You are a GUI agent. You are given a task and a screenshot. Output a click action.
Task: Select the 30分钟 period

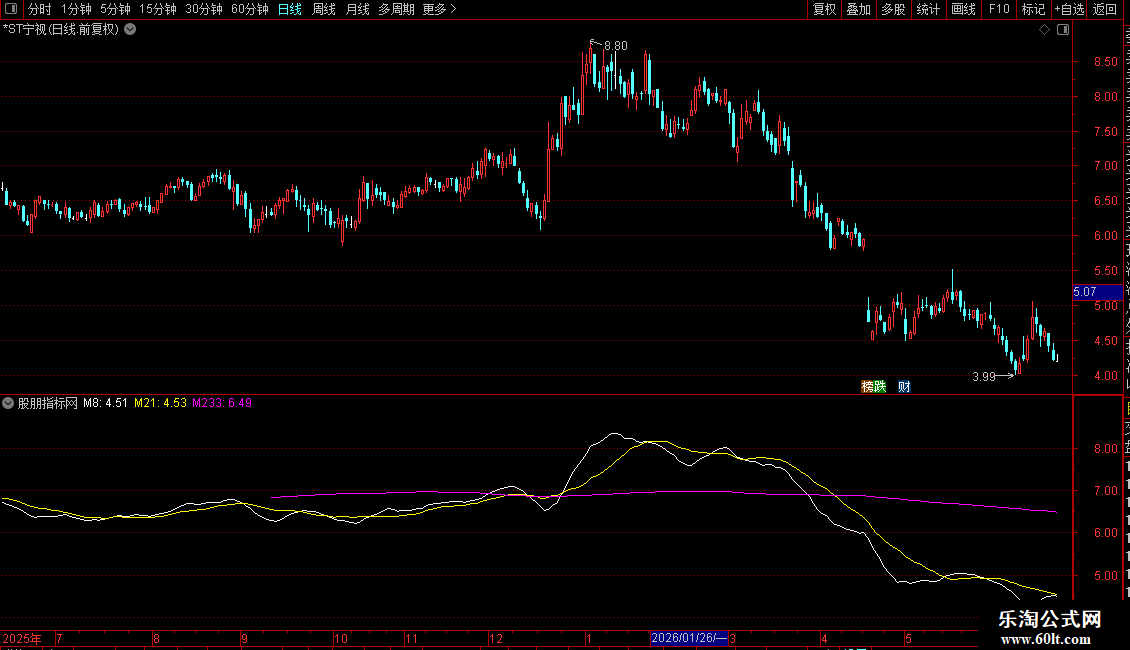pyautogui.click(x=203, y=9)
